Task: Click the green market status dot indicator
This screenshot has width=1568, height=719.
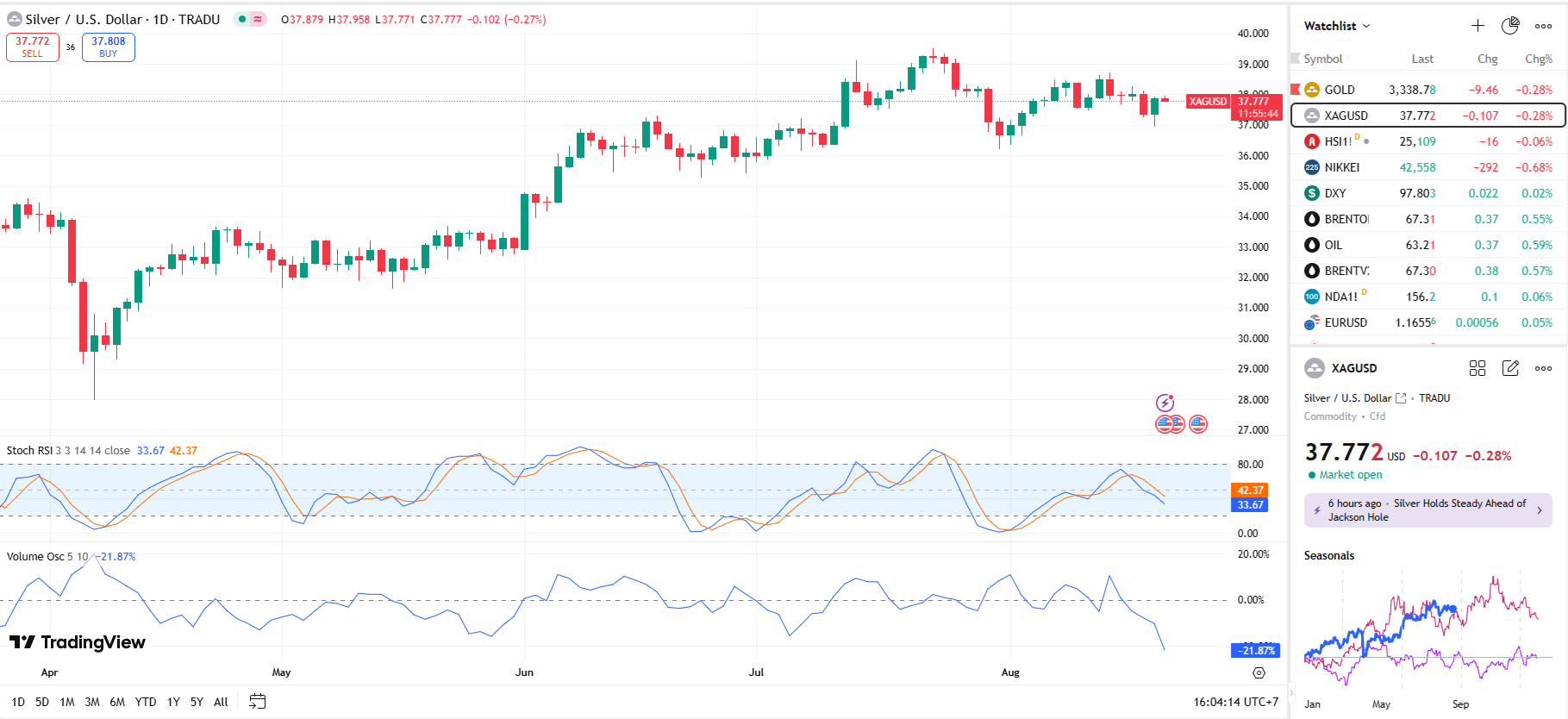Action: 242,19
